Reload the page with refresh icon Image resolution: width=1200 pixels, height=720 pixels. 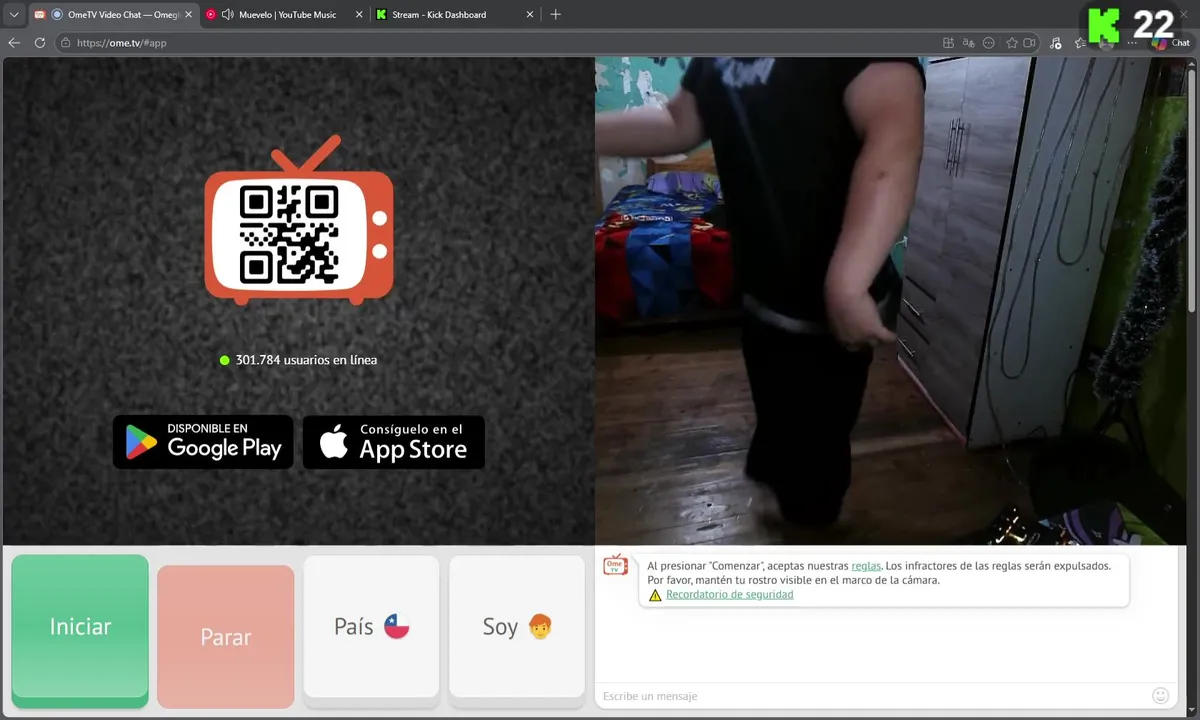coord(40,43)
